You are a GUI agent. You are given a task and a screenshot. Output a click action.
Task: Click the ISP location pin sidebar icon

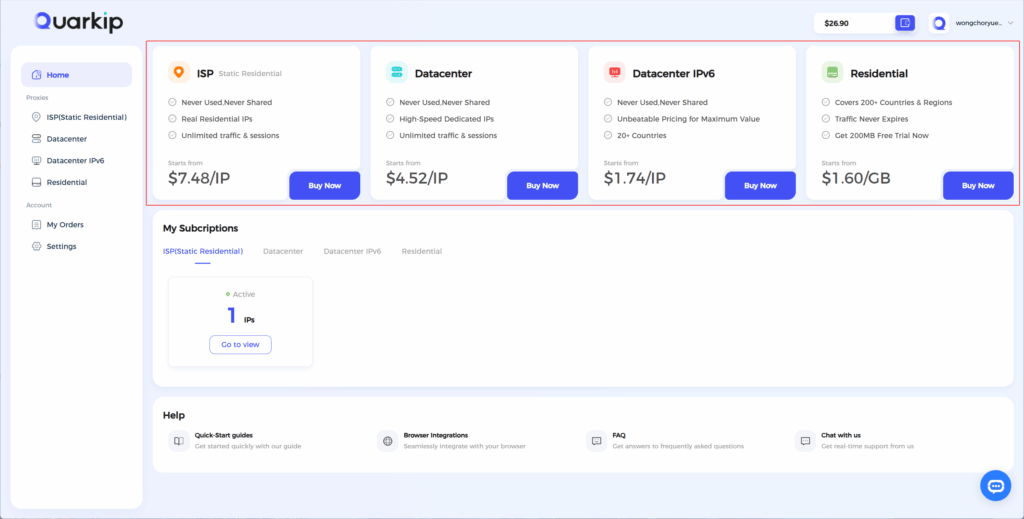click(37, 118)
